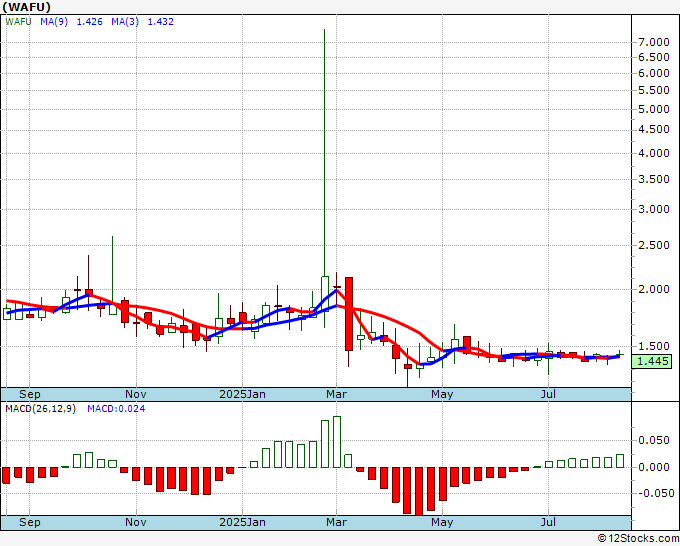
Task: Click Jul on the price chart date axis
Action: coord(548,394)
